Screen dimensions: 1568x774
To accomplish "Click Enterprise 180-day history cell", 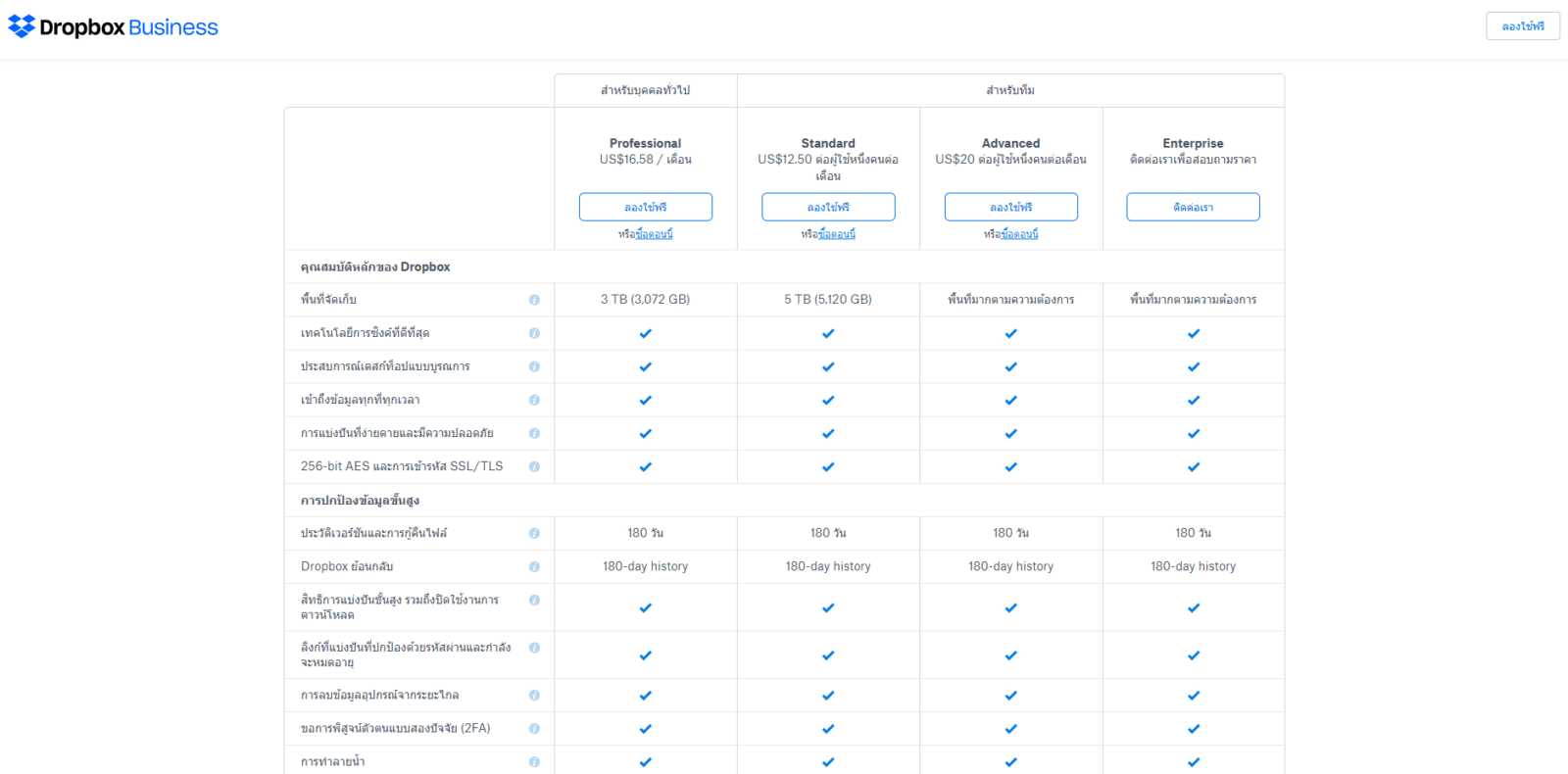I will click(1194, 566).
